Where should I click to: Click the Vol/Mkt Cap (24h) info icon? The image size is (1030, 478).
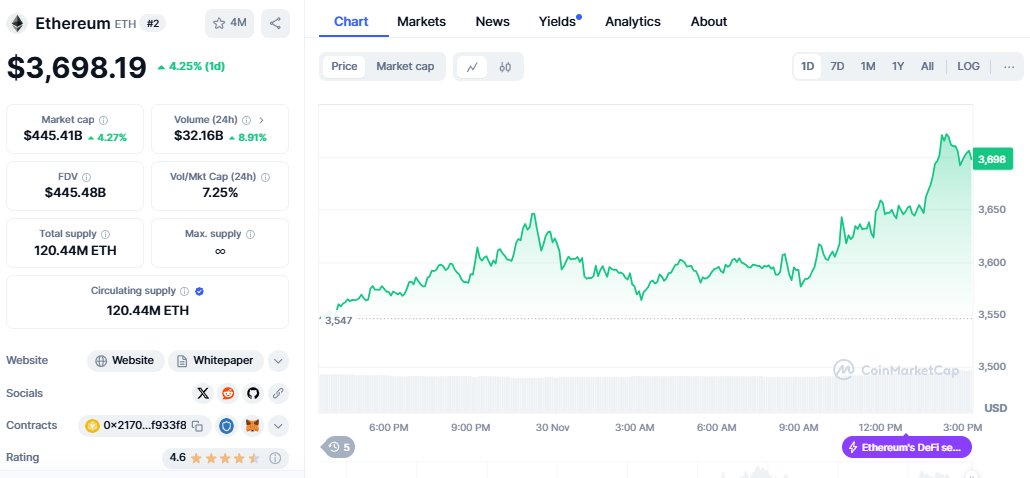(265, 177)
